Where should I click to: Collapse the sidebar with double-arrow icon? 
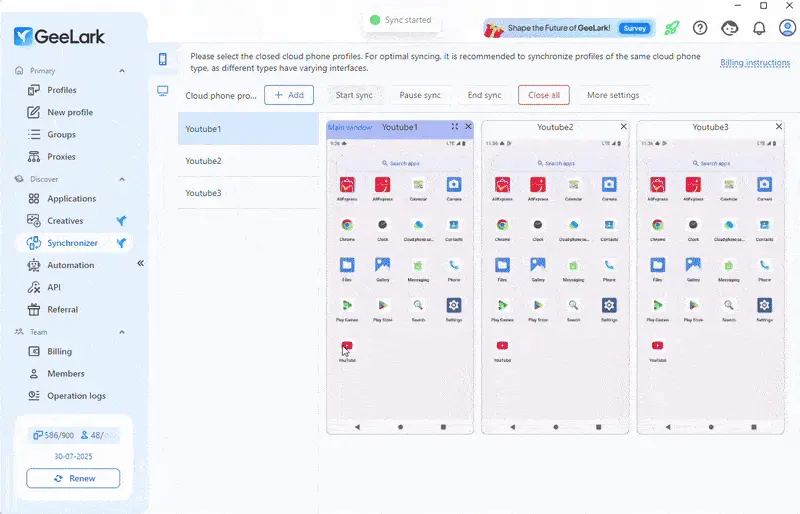tap(140, 263)
